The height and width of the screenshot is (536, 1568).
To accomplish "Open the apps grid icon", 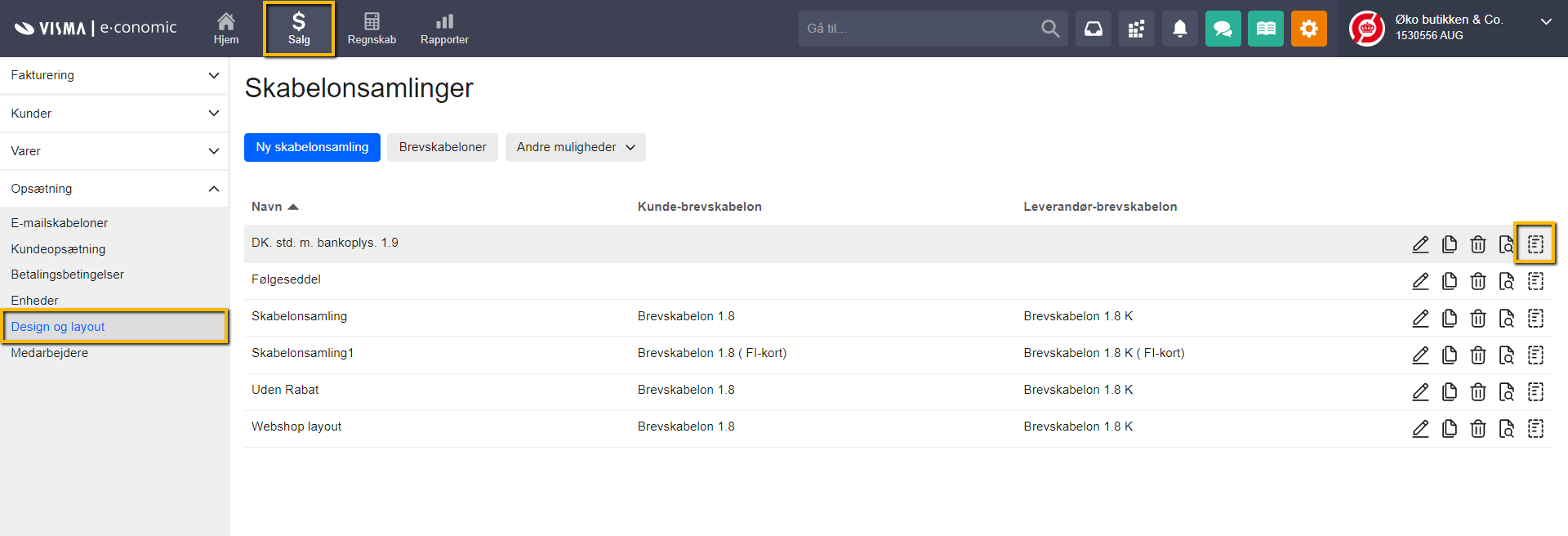I will click(1136, 29).
